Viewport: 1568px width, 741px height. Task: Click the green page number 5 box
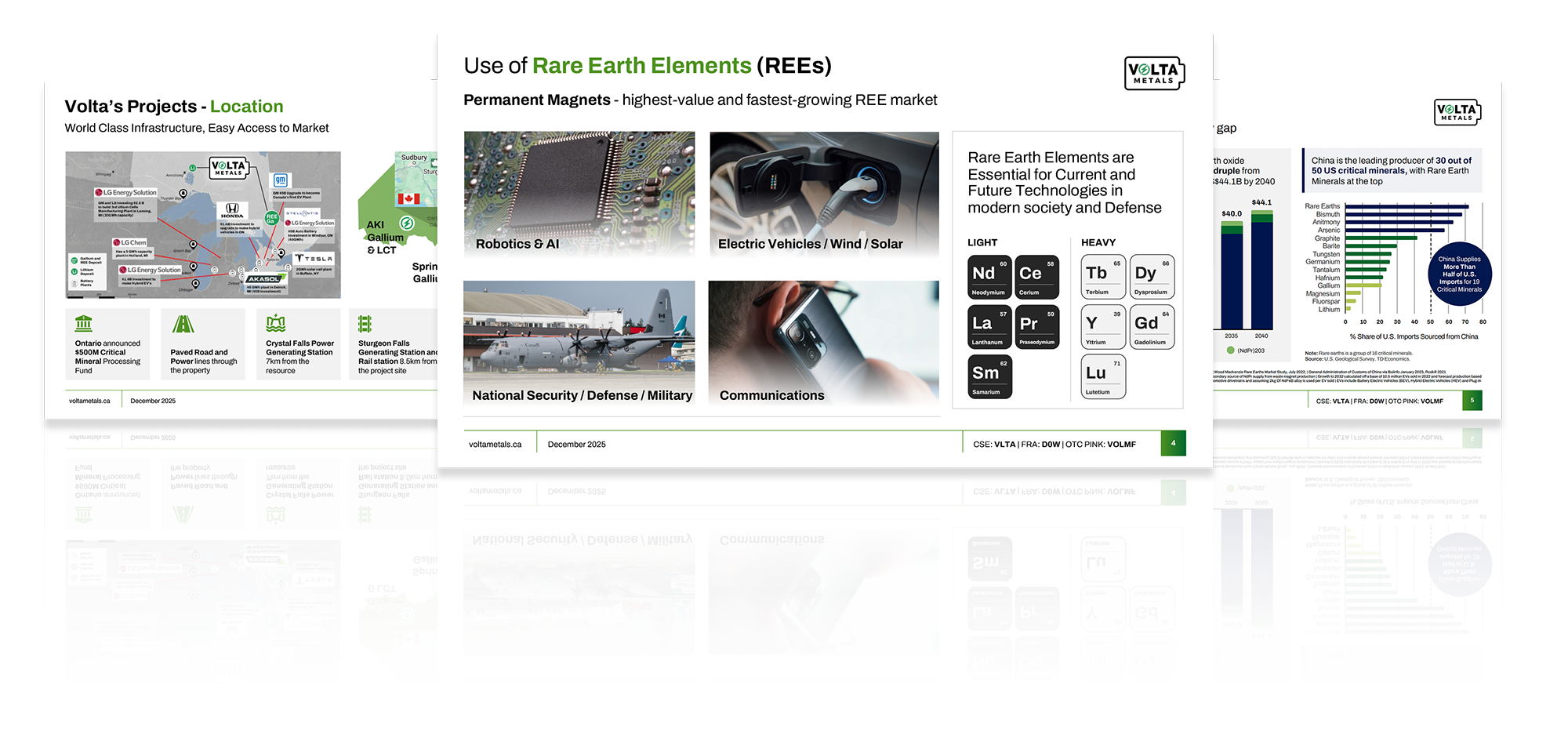point(1472,400)
